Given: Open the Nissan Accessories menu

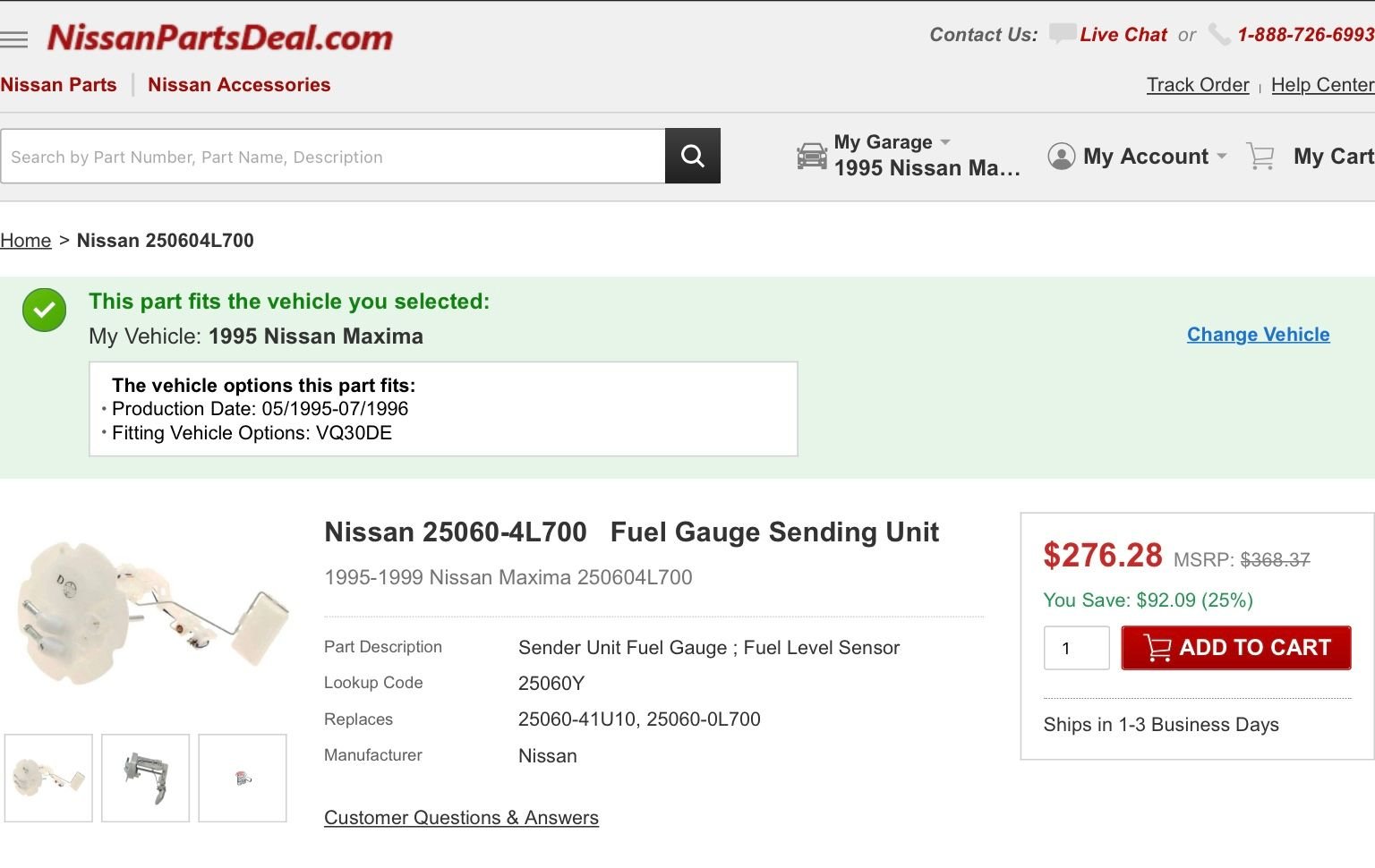Looking at the screenshot, I should 239,85.
